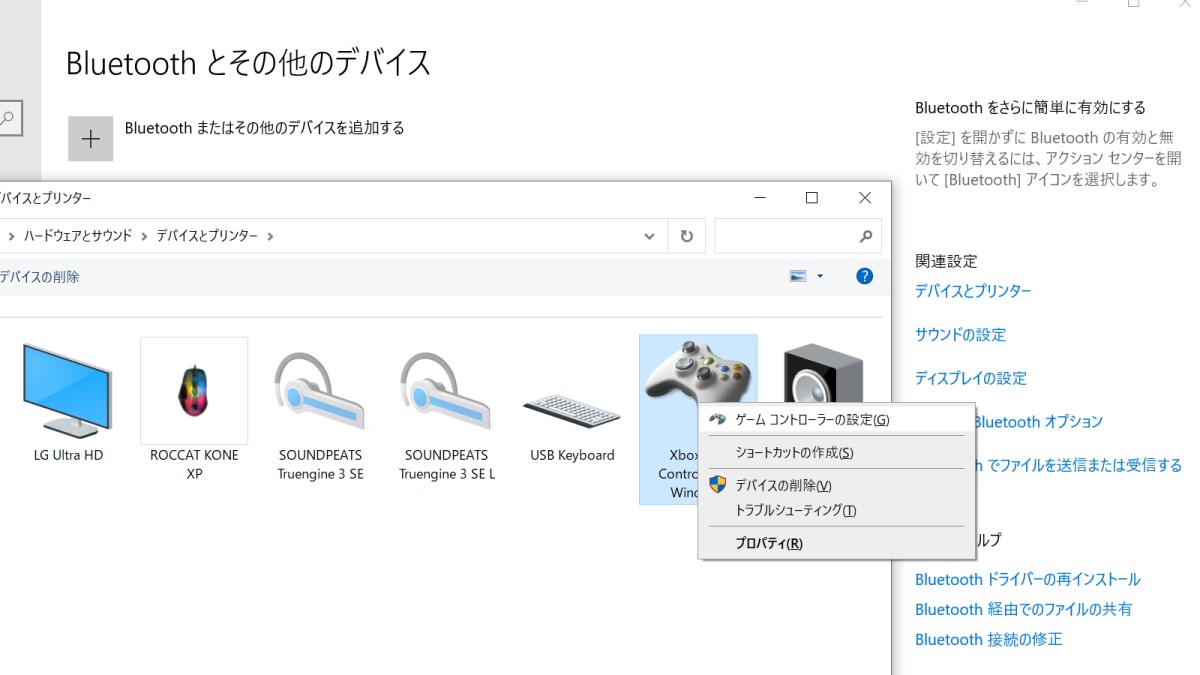Click the blue help question mark icon
This screenshot has height=675, width=1200.
pos(865,276)
